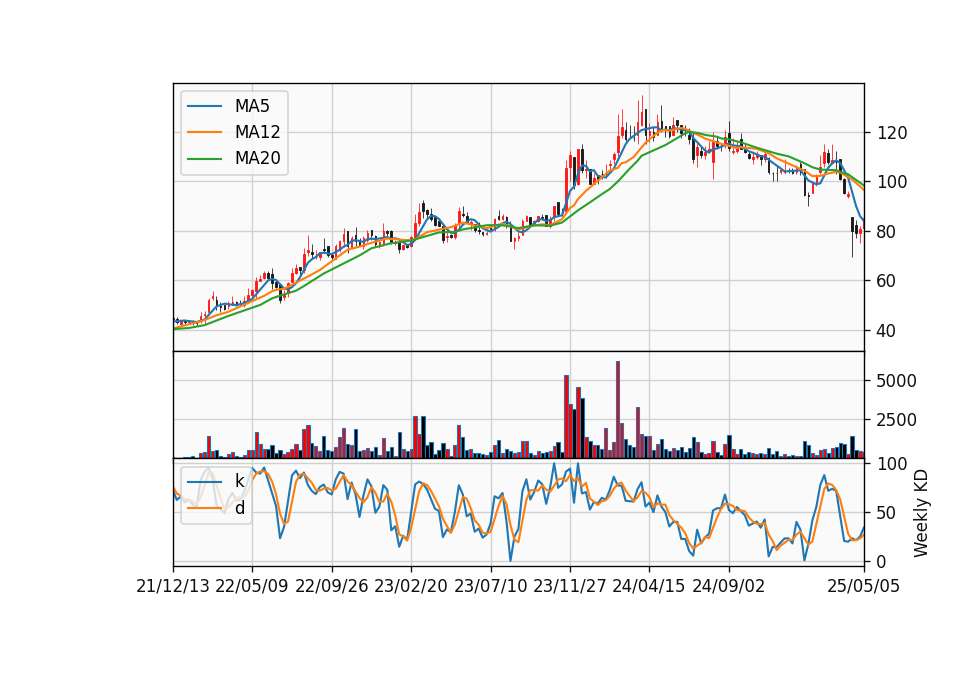Click the 22/05/09 date tick label
This screenshot has width=960, height=690.
coord(252,586)
